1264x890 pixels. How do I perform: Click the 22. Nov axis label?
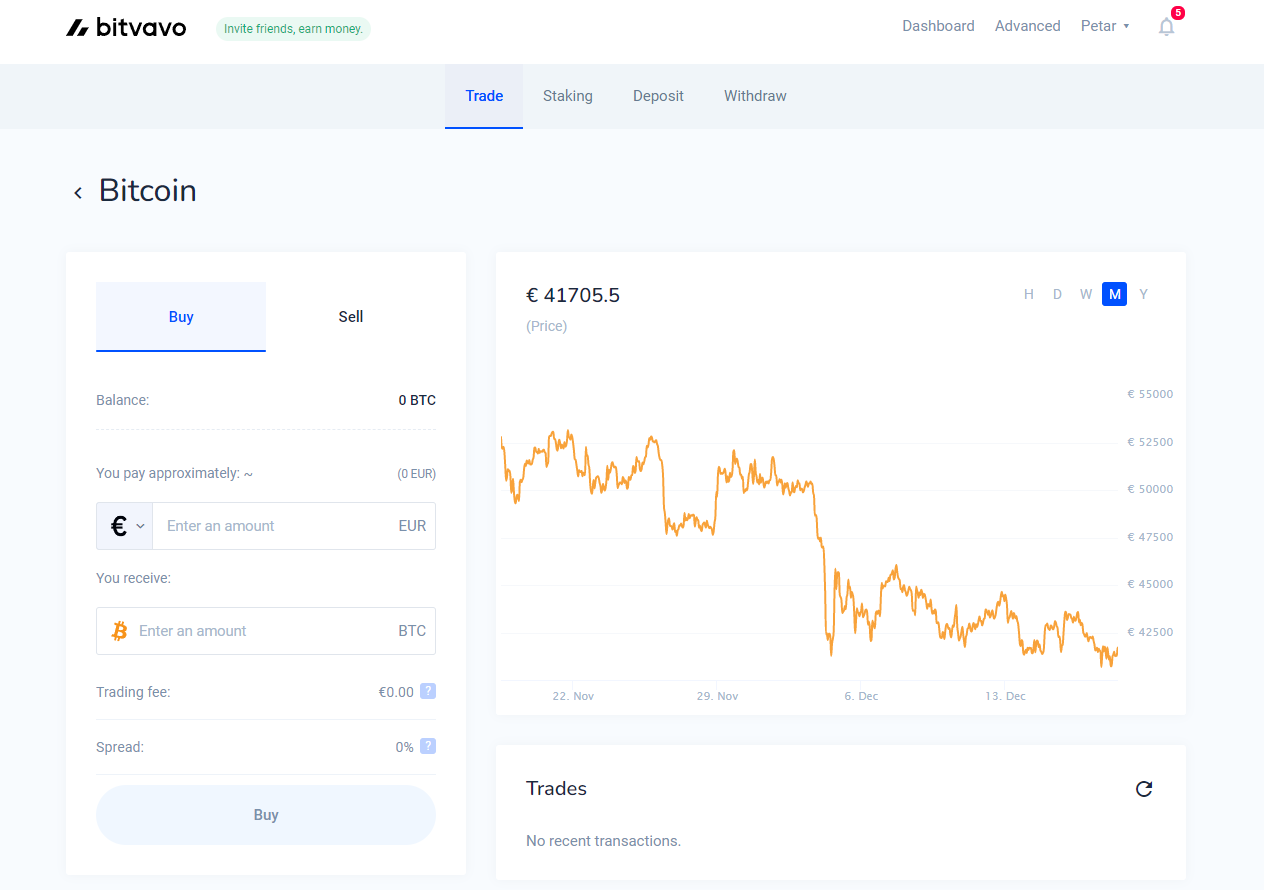pyautogui.click(x=573, y=696)
